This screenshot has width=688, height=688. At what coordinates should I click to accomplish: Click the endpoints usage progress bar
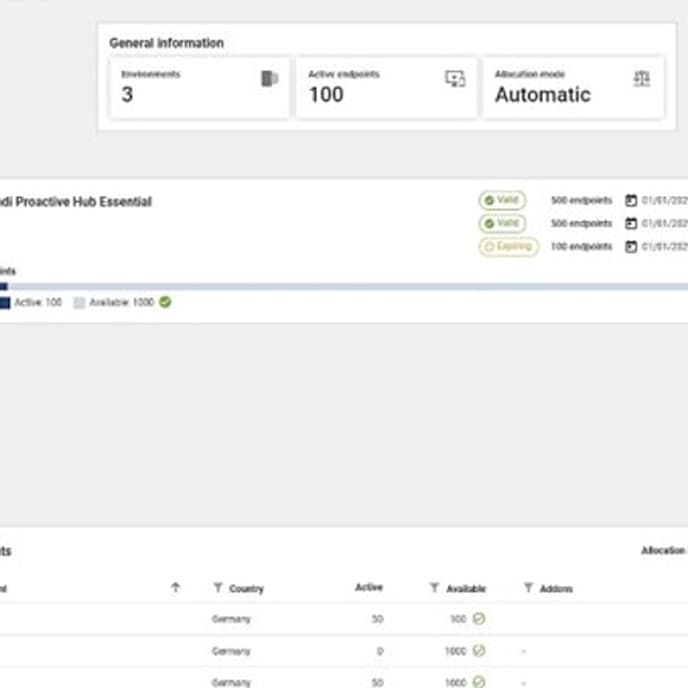(x=344, y=287)
